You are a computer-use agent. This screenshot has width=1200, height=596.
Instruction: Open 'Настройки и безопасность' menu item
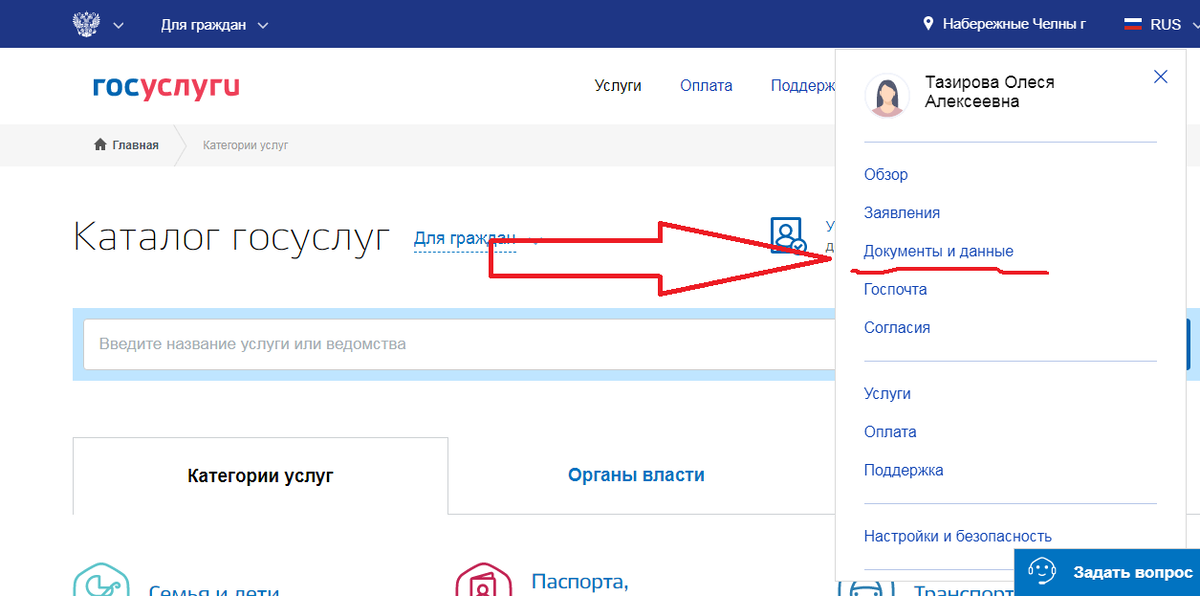[958, 536]
